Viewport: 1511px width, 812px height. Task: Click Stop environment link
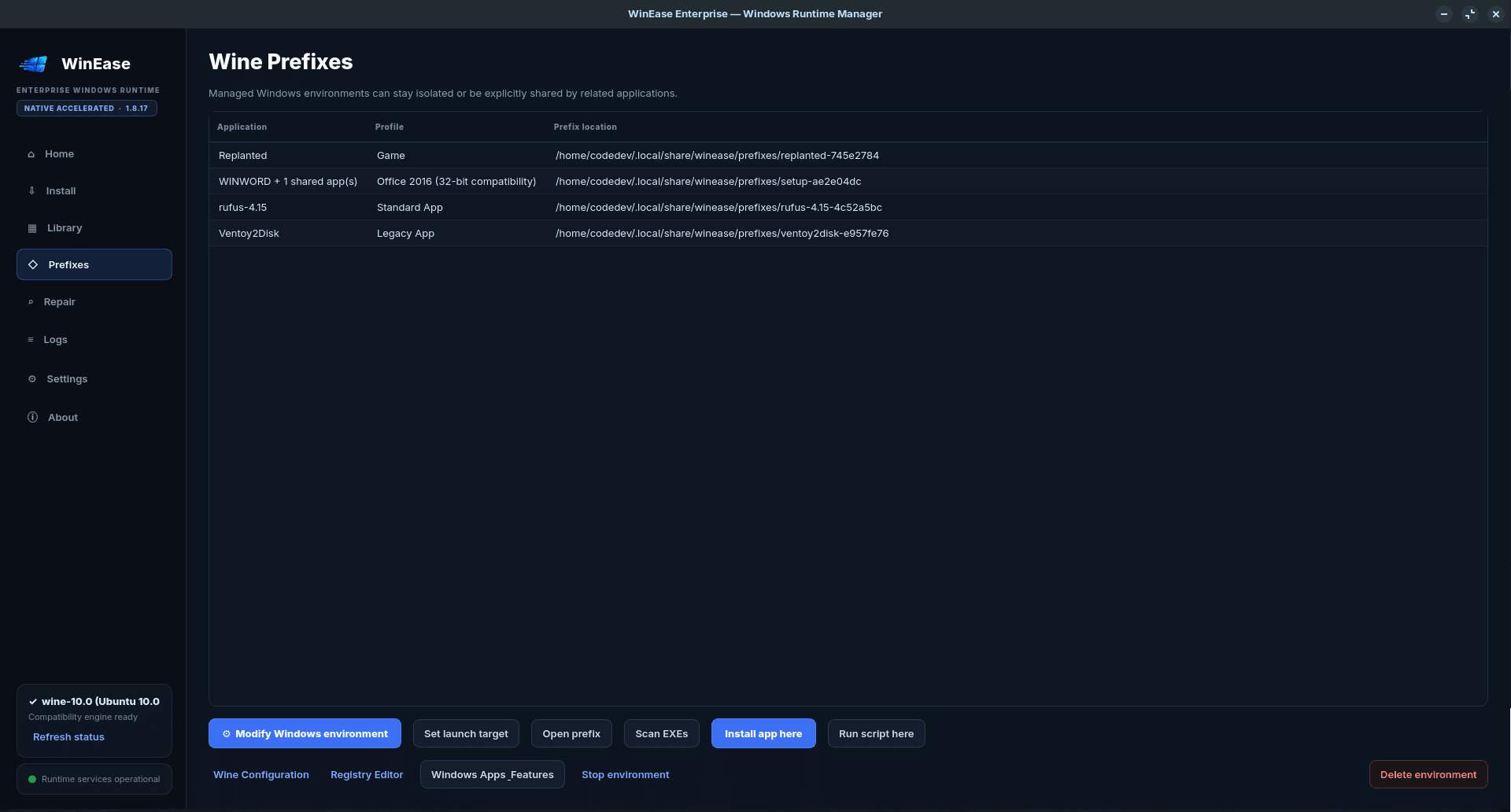click(x=626, y=775)
